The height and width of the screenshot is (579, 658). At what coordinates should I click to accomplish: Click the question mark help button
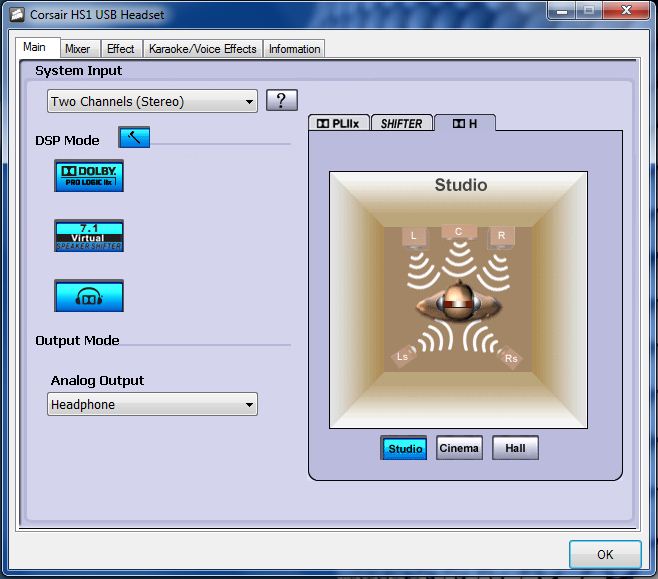pos(282,100)
